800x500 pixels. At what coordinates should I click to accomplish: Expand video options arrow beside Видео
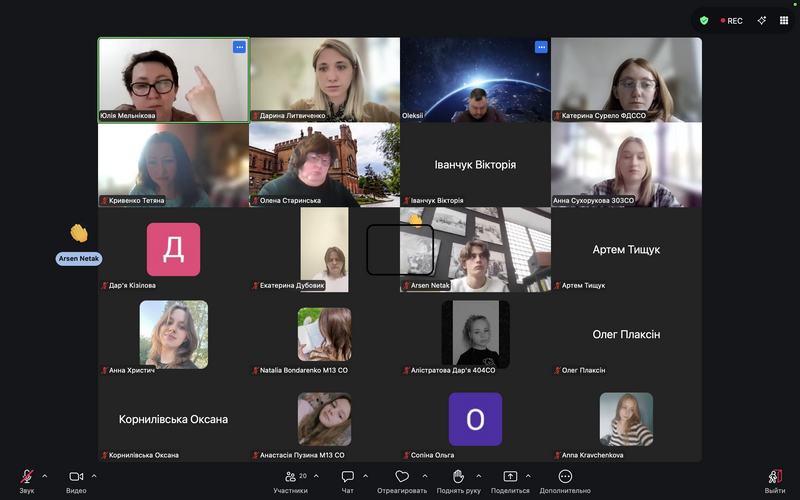tap(94, 476)
